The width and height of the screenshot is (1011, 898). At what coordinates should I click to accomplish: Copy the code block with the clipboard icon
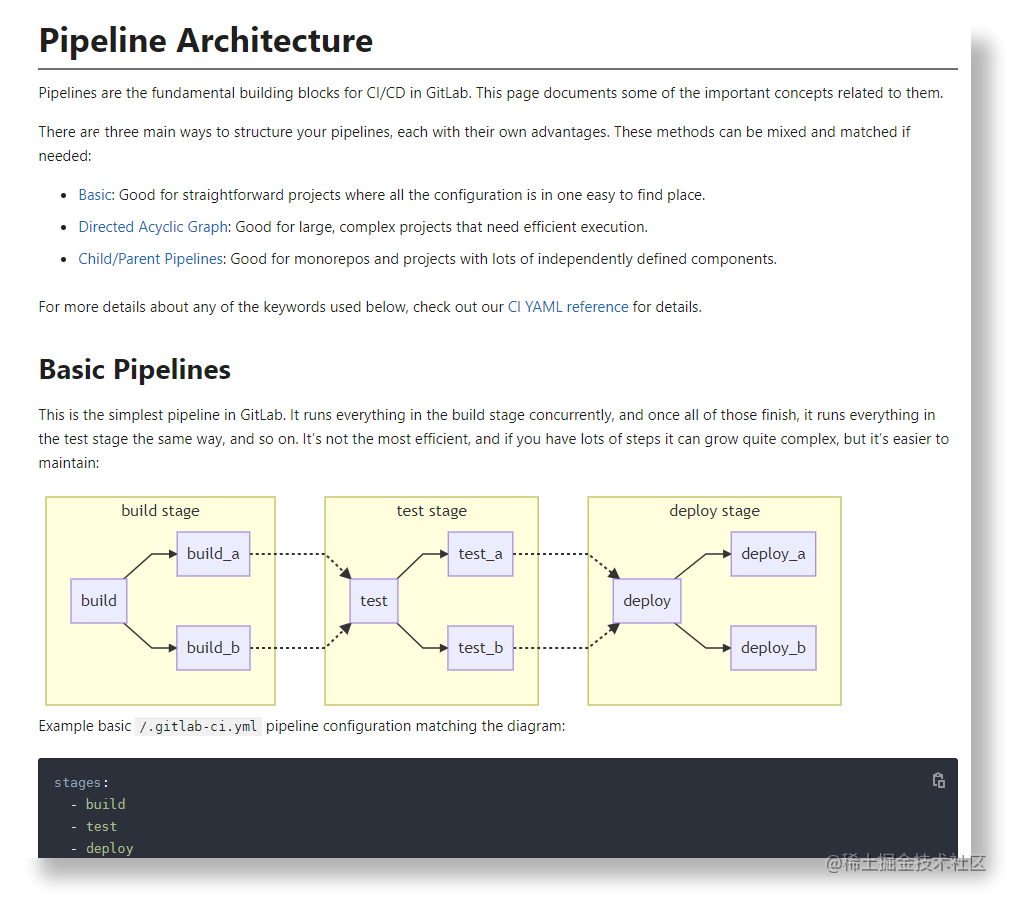938,781
